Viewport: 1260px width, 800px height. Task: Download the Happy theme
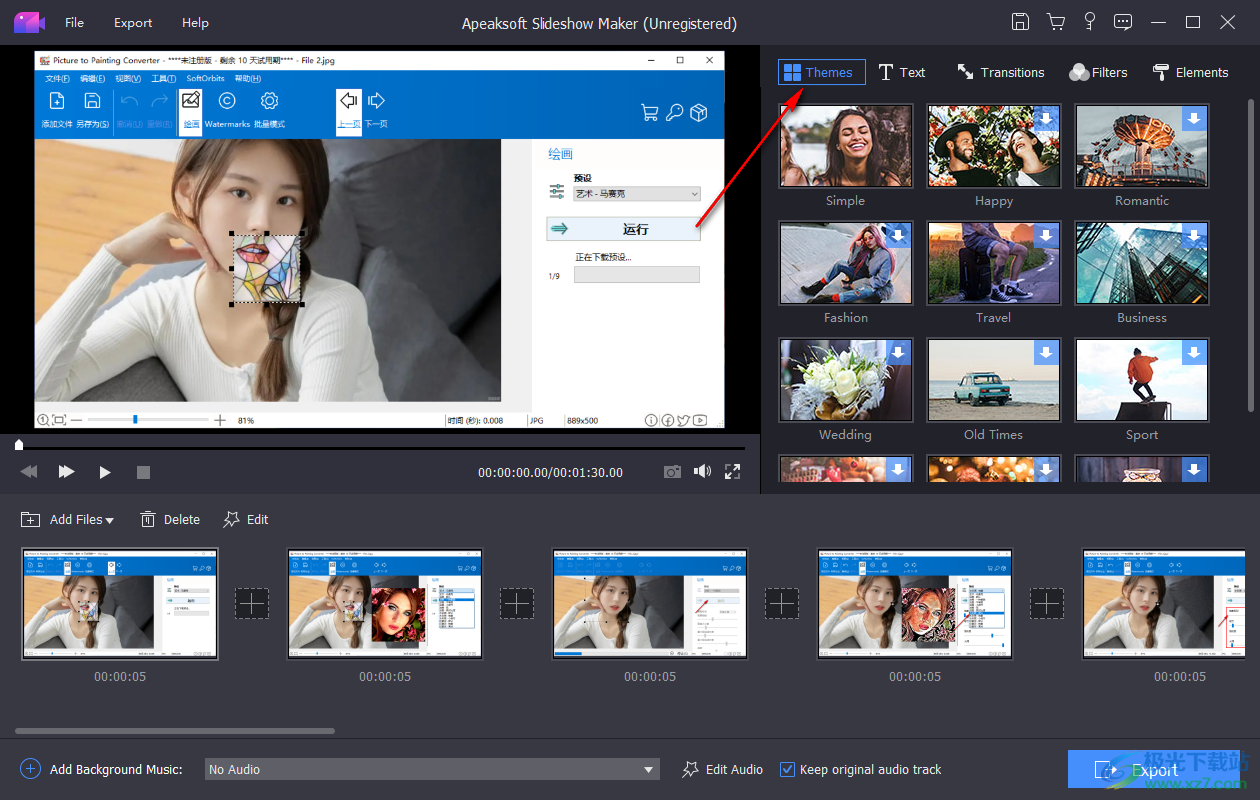(1046, 118)
